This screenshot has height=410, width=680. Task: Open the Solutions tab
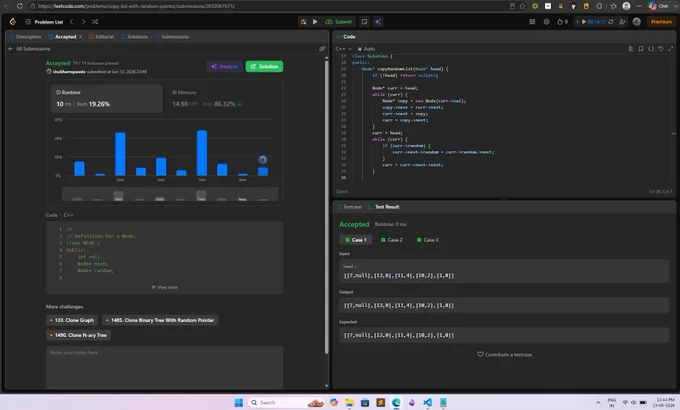click(x=134, y=37)
